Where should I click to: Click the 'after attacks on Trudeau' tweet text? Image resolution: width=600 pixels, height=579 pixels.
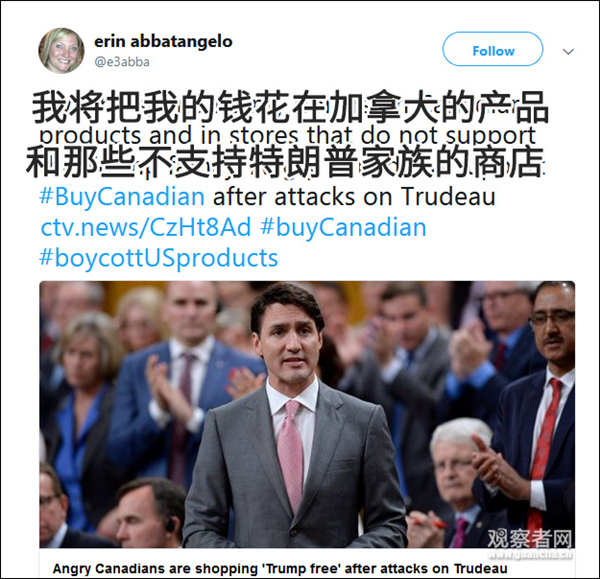(354, 197)
